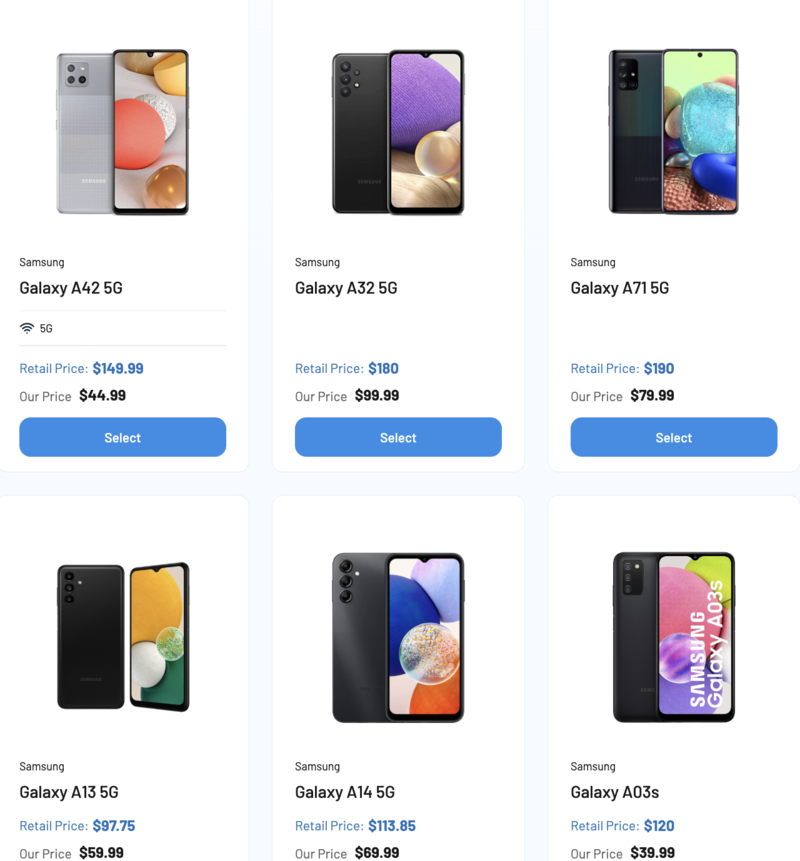Open the Galaxy A42 5G title
Image resolution: width=800 pixels, height=861 pixels.
point(71,288)
